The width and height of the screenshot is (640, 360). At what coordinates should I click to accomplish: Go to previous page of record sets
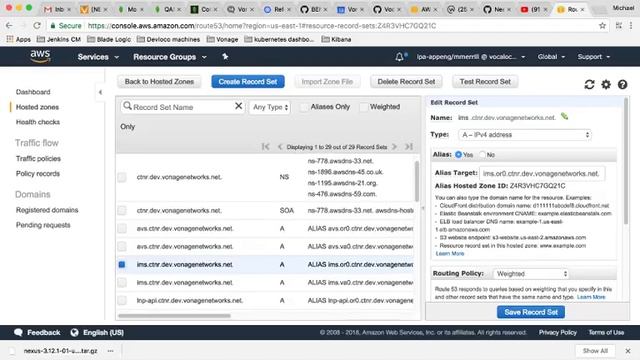click(x=280, y=147)
